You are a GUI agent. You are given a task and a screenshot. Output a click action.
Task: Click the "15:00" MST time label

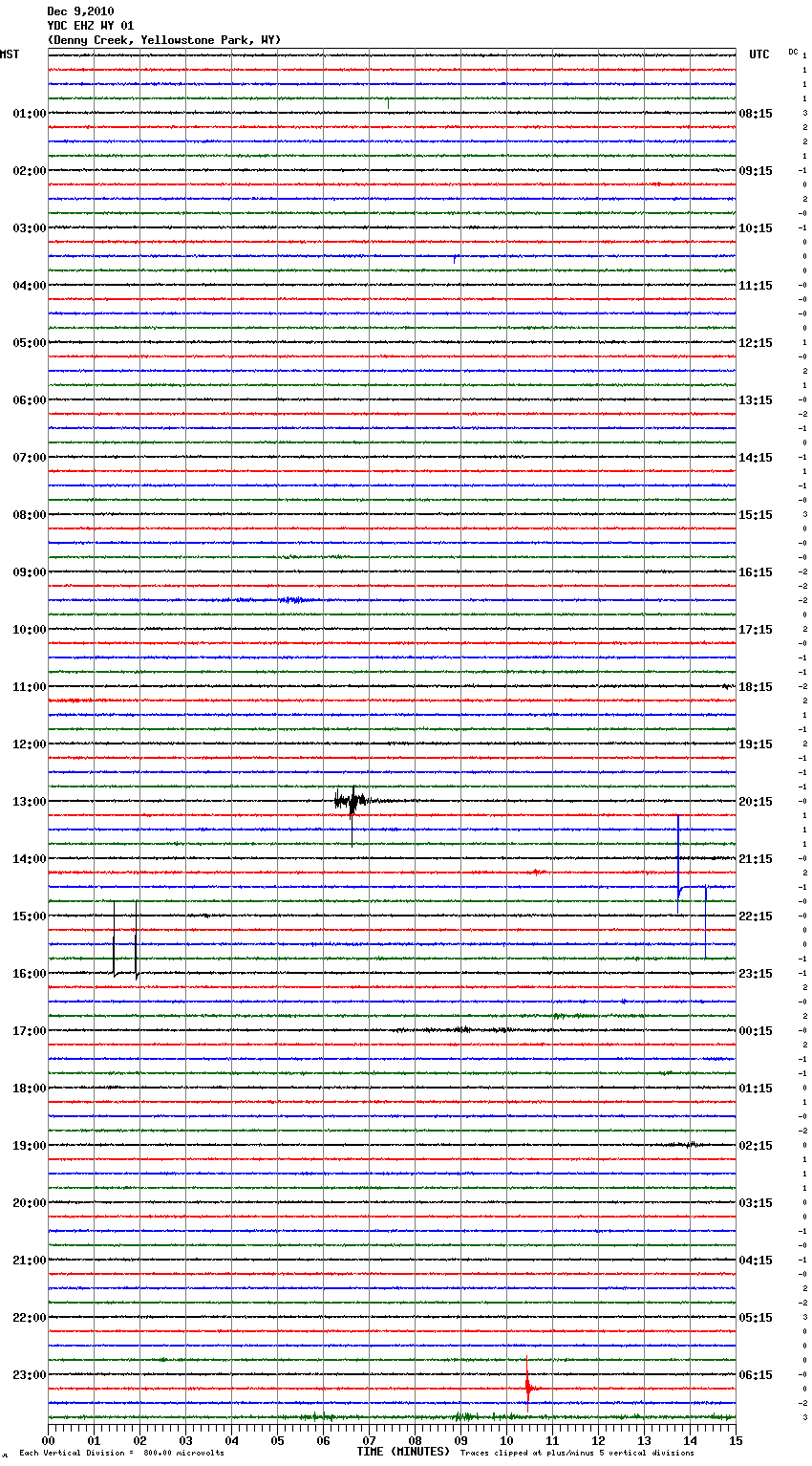[30, 916]
